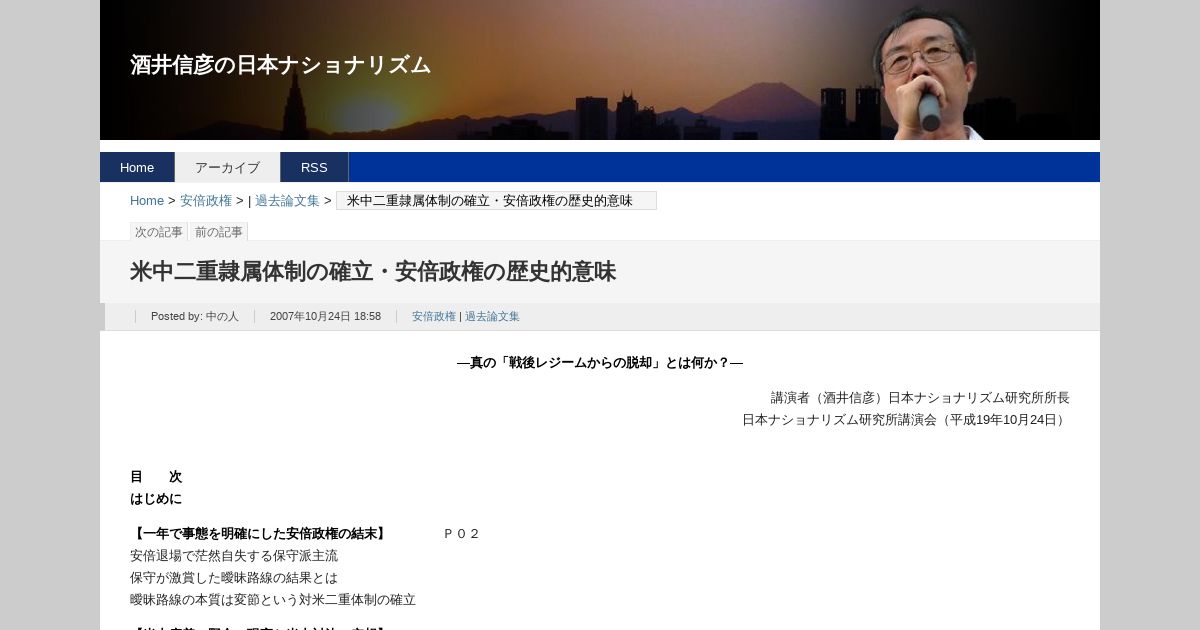Image resolution: width=1200 pixels, height=630 pixels.
Task: Click the line 曖昧路線の本質は変節という対米二重体制の確立
Action: [x=273, y=600]
